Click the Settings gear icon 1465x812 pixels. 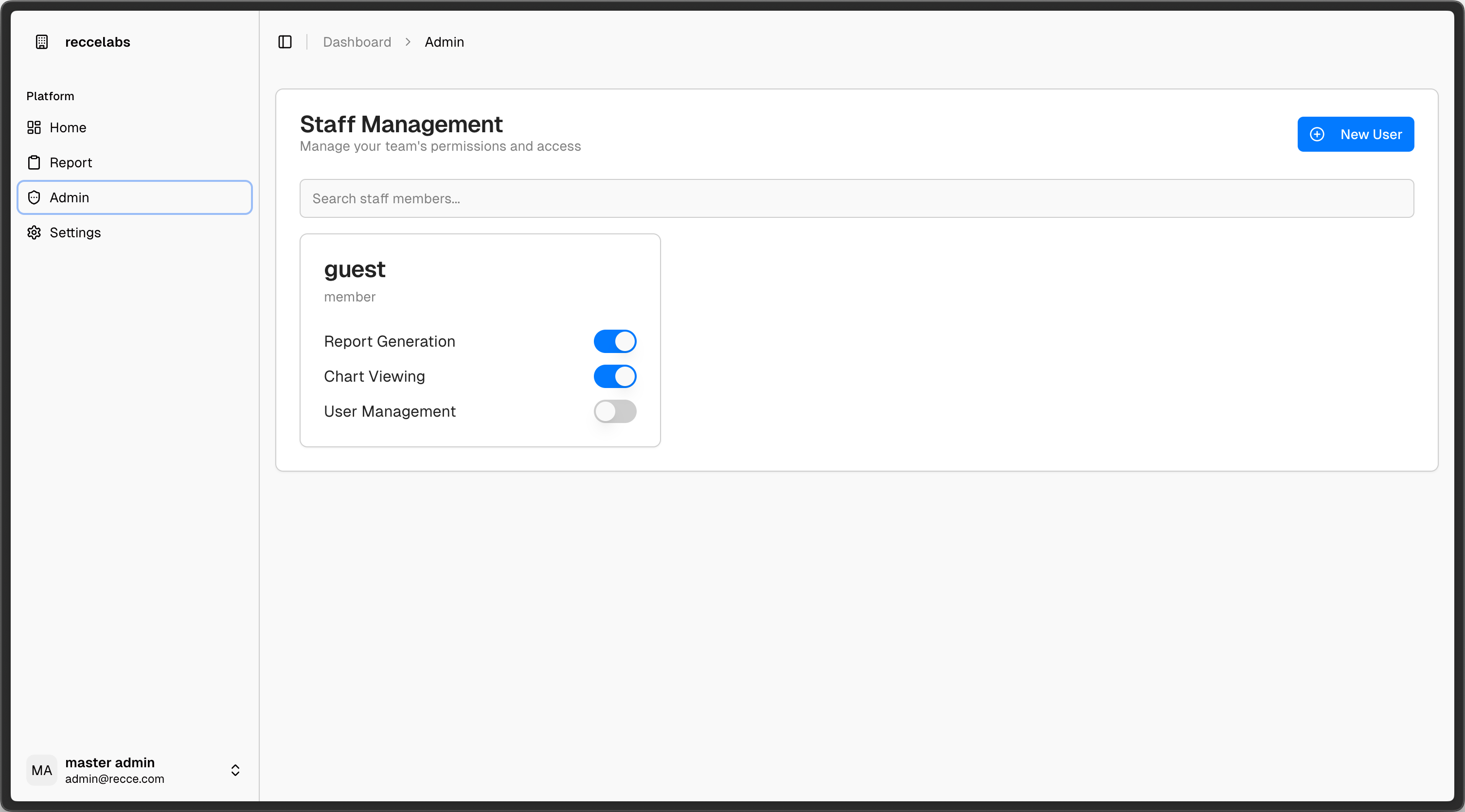point(34,232)
